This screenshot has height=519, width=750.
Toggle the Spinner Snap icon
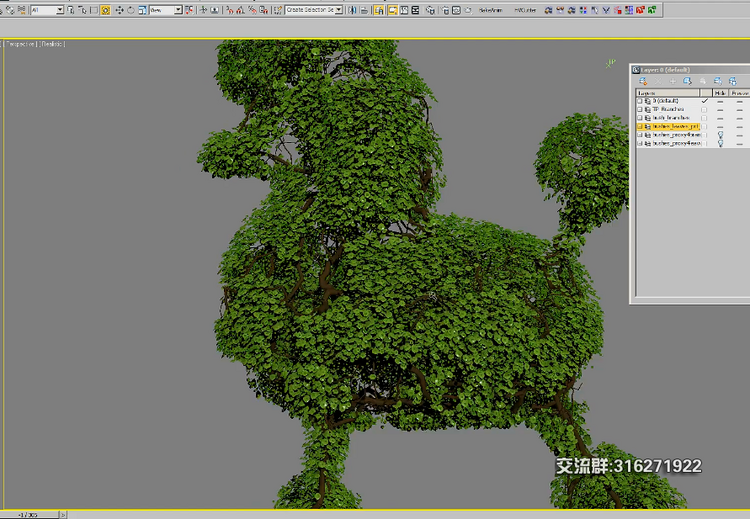tap(264, 10)
